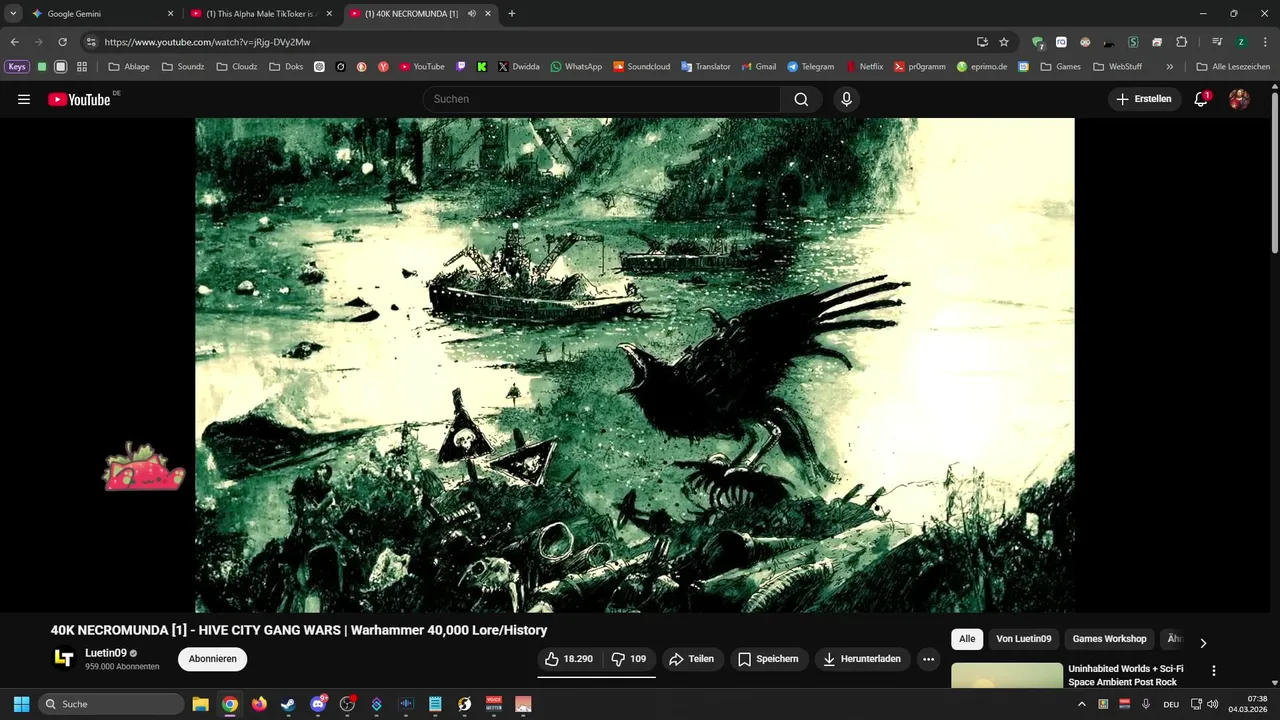1280x720 pixels.
Task: Bookmark this page with the star icon
Action: click(1004, 42)
